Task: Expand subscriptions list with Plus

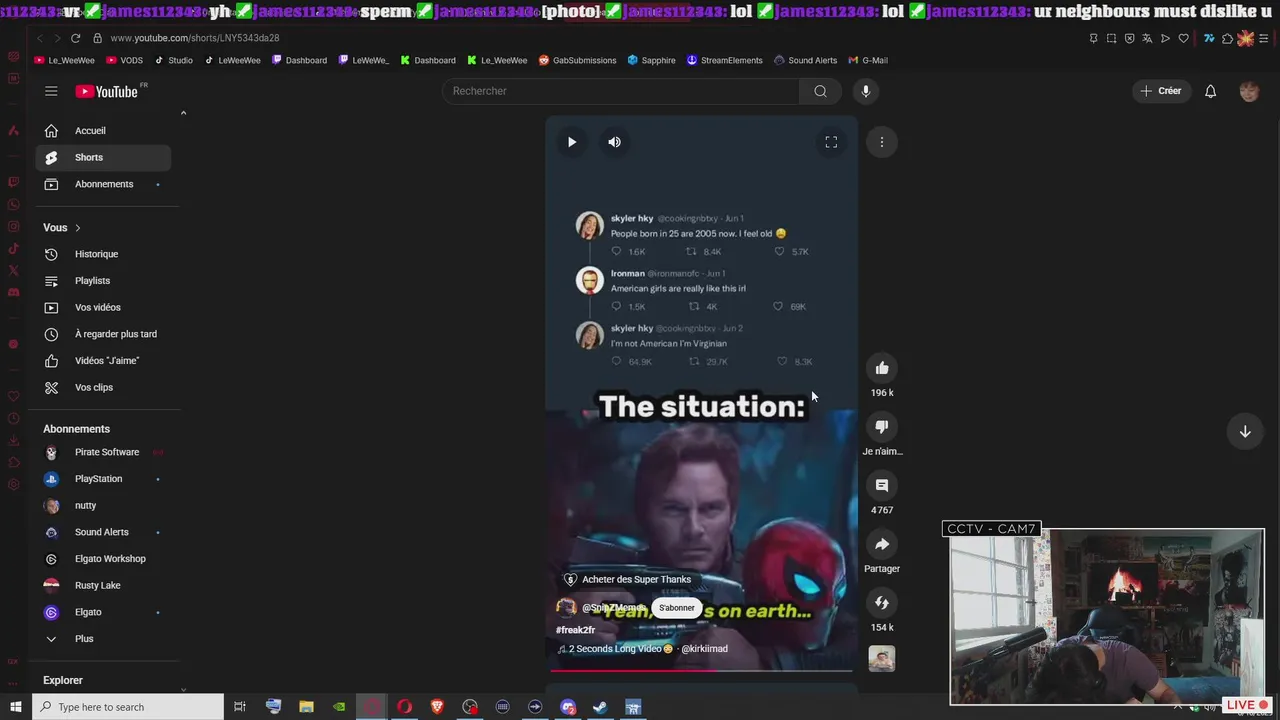Action: click(x=103, y=639)
